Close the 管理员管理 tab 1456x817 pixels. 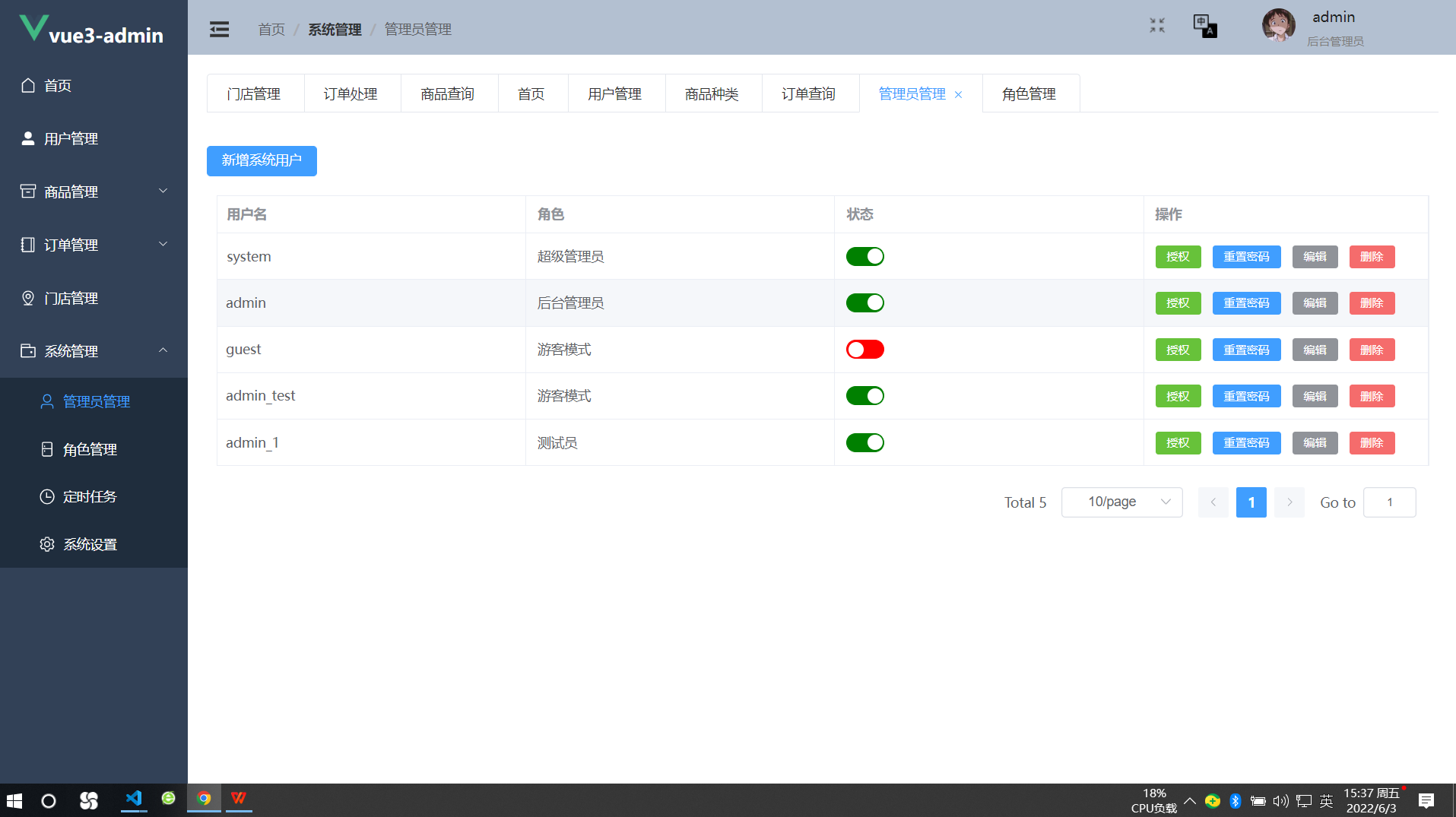pos(958,94)
